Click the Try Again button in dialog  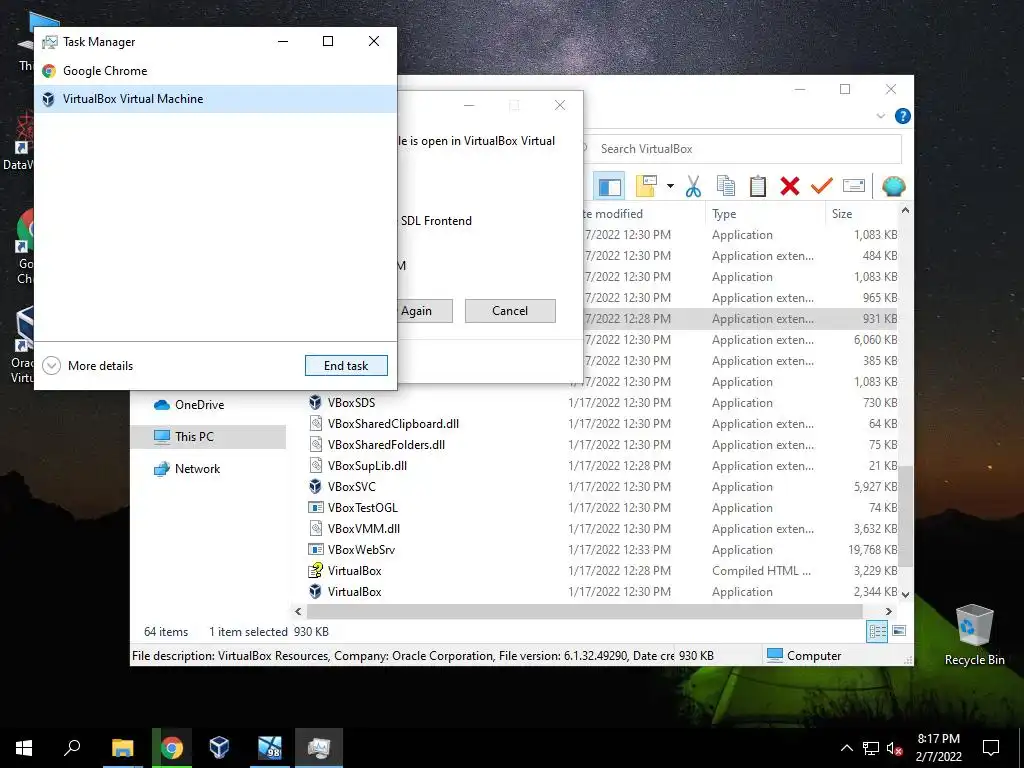point(424,311)
